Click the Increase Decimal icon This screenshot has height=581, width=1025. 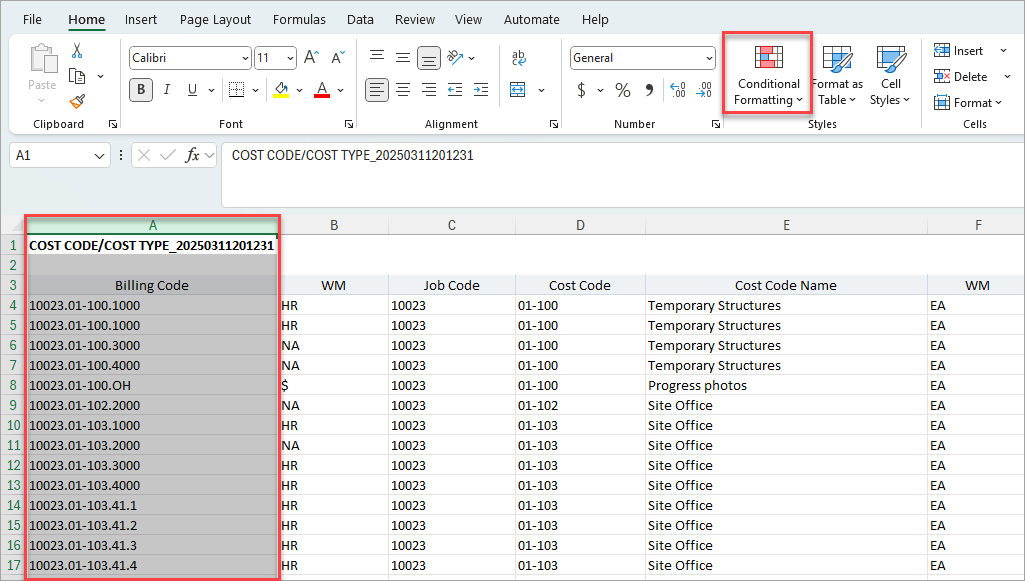677,90
